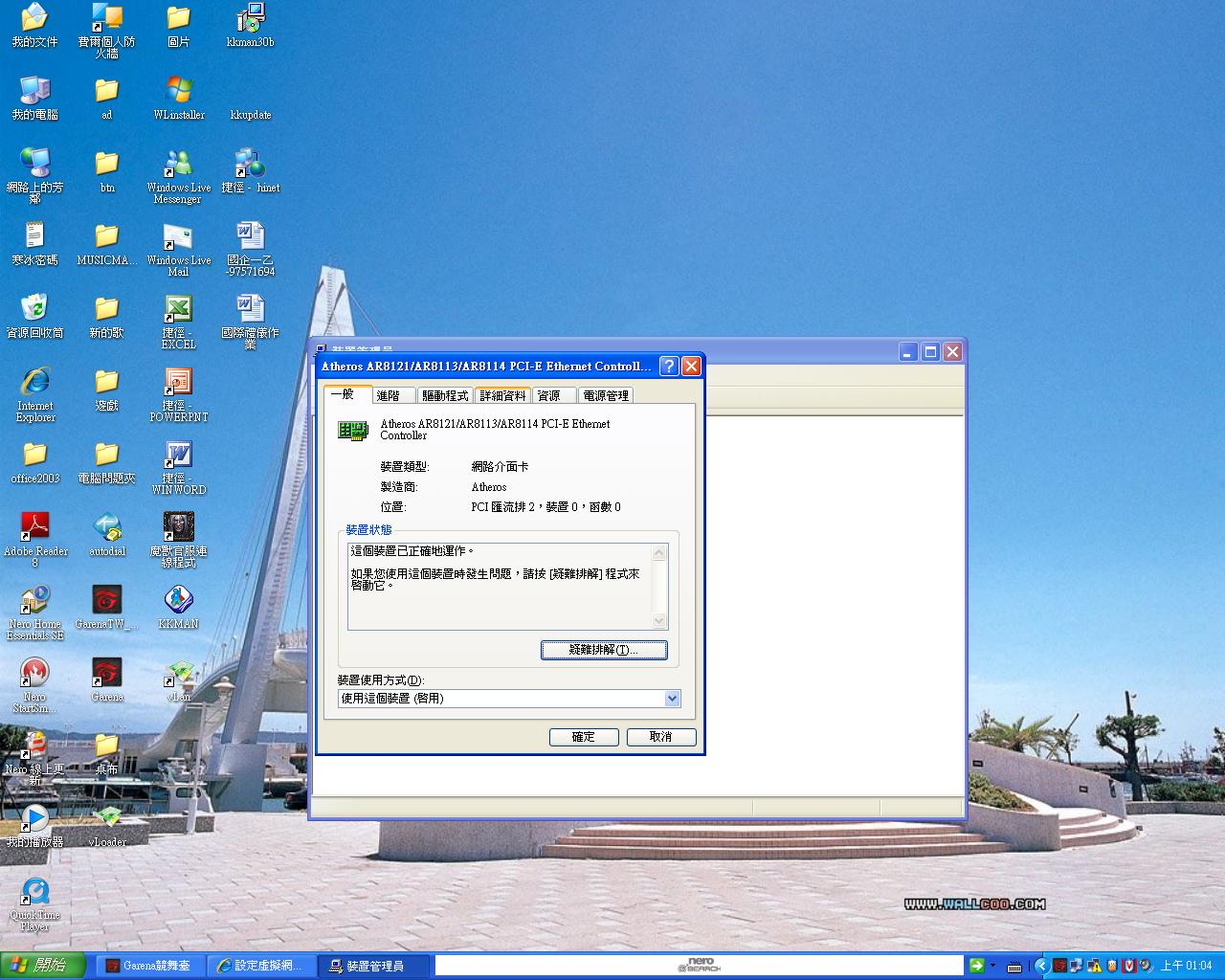Screen dimensions: 1225x980
Task: Open Nero Home Essentials SE icon
Action: pyautogui.click(x=35, y=600)
